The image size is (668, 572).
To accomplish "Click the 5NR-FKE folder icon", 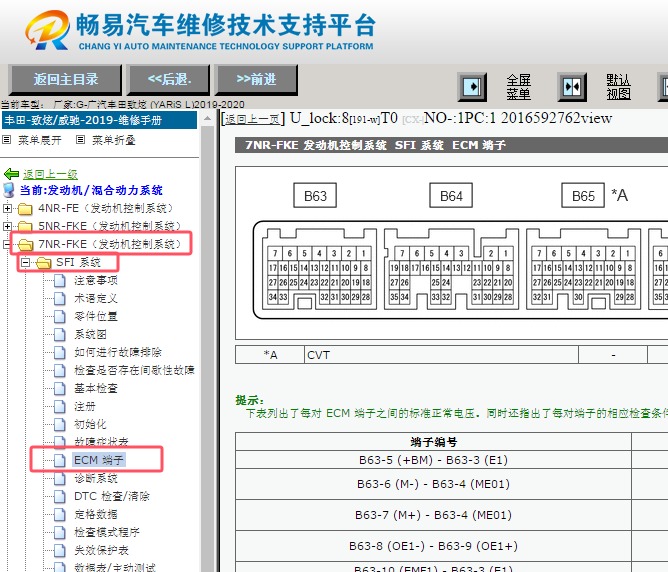I will (x=26, y=226).
